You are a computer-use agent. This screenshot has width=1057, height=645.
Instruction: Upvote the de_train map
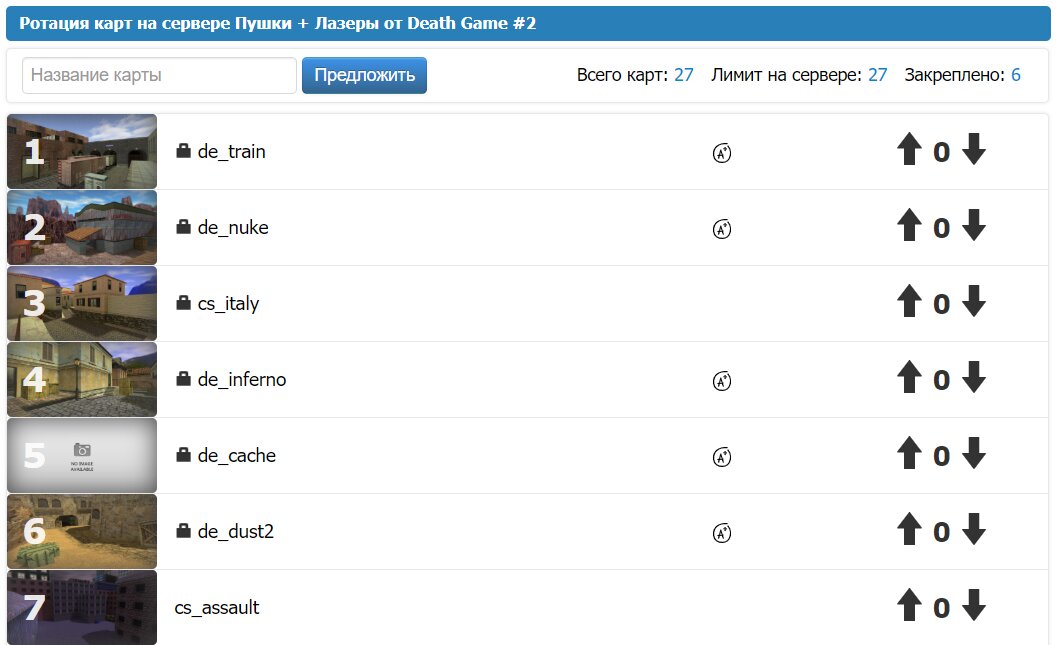pos(909,151)
